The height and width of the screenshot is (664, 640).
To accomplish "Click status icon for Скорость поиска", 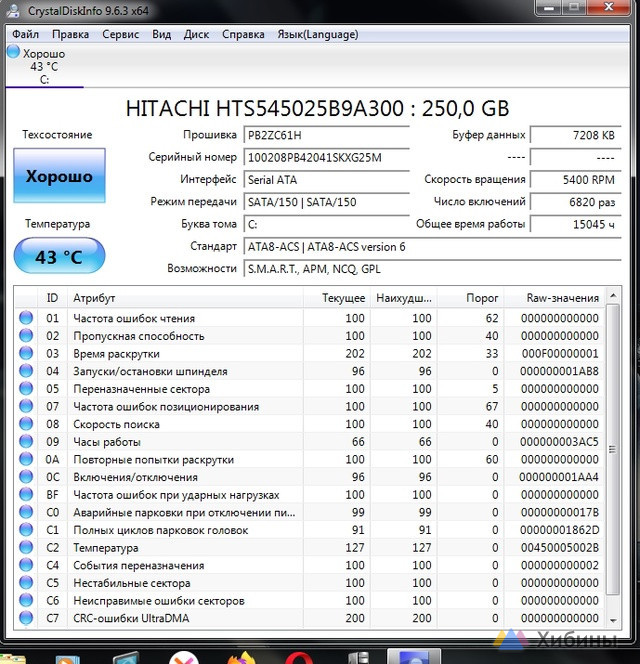I will 26,423.
